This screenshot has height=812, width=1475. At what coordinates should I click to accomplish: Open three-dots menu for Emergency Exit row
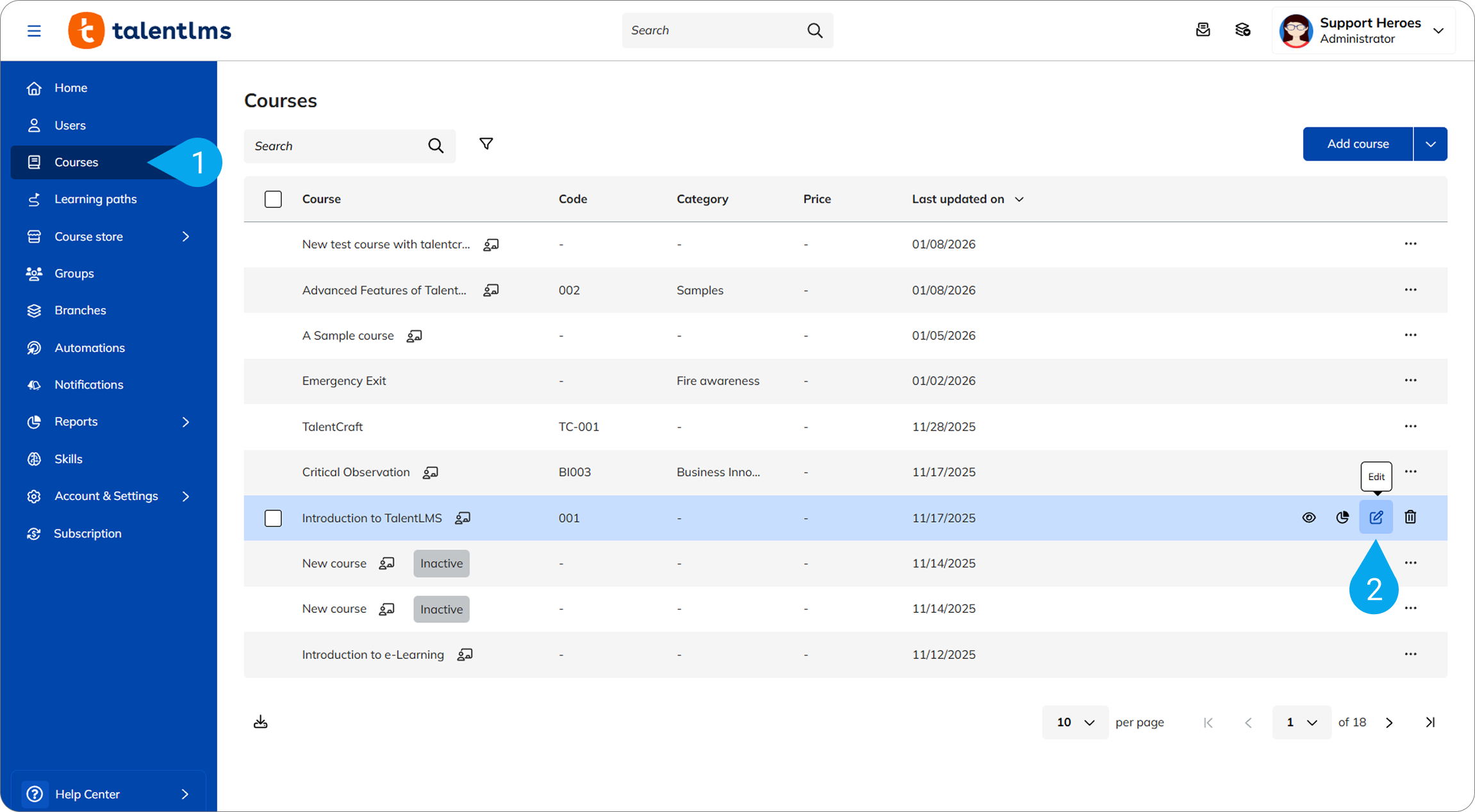pyautogui.click(x=1410, y=380)
